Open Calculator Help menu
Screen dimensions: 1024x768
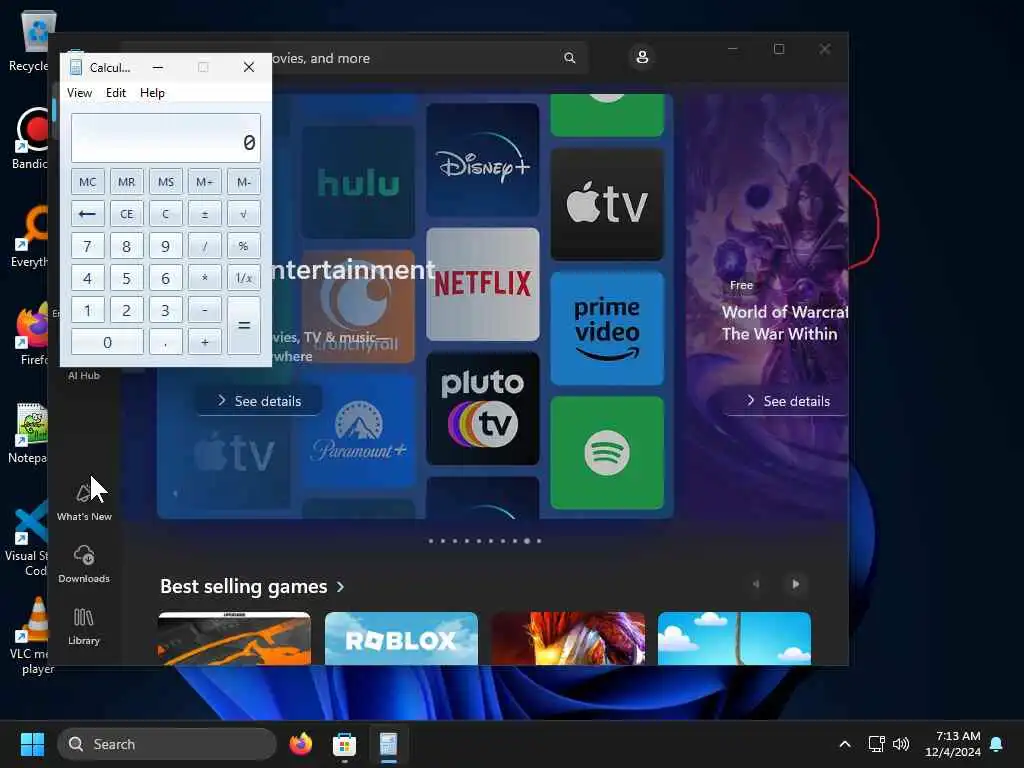tap(152, 93)
